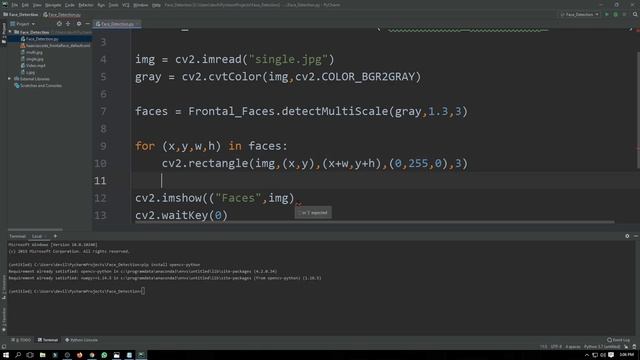This screenshot has height=360, width=640.
Task: Collapse the Face_Detection project root folder
Action: pyautogui.click(x=10, y=32)
